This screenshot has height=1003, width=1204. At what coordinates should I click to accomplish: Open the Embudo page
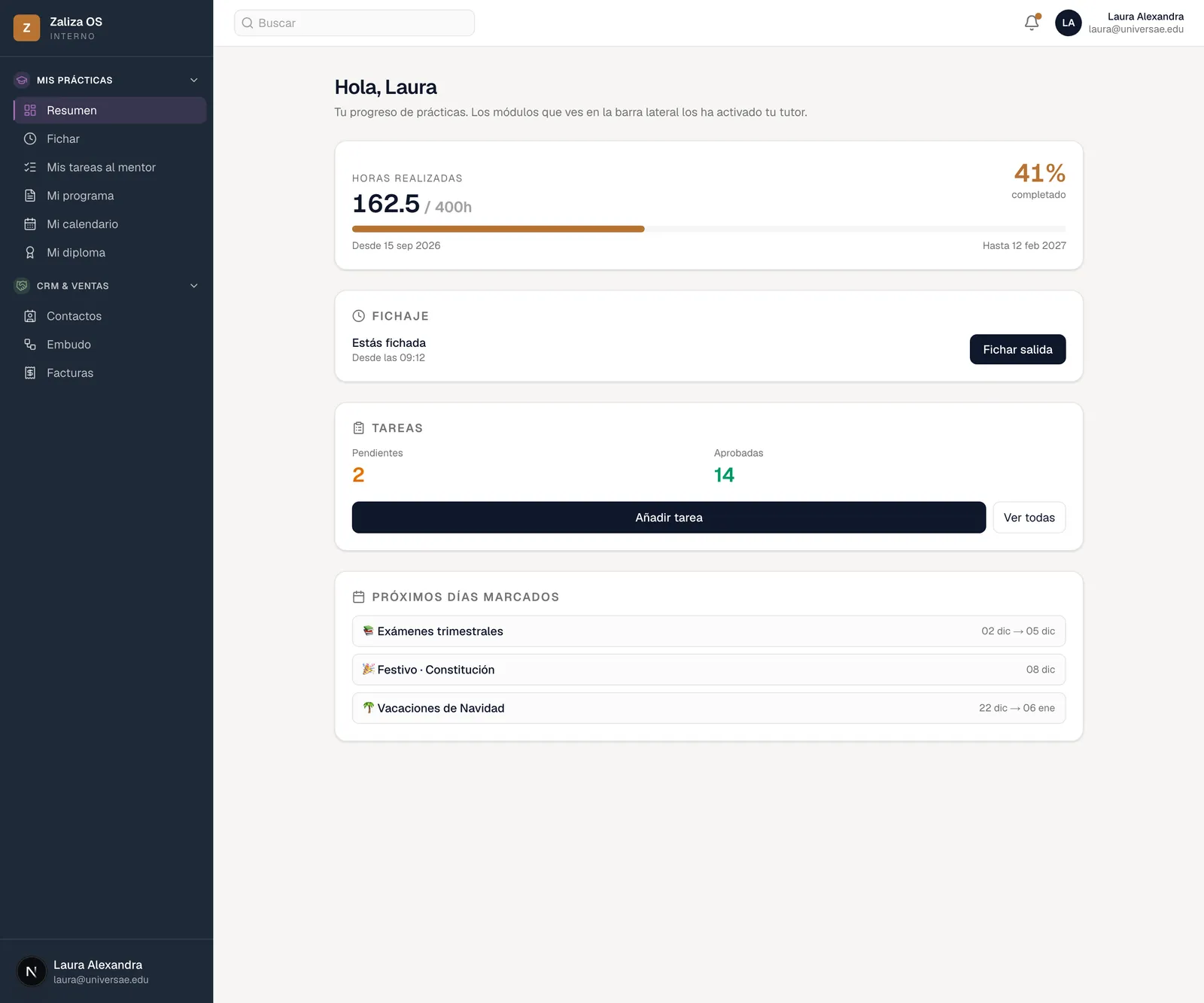pyautogui.click(x=110, y=345)
